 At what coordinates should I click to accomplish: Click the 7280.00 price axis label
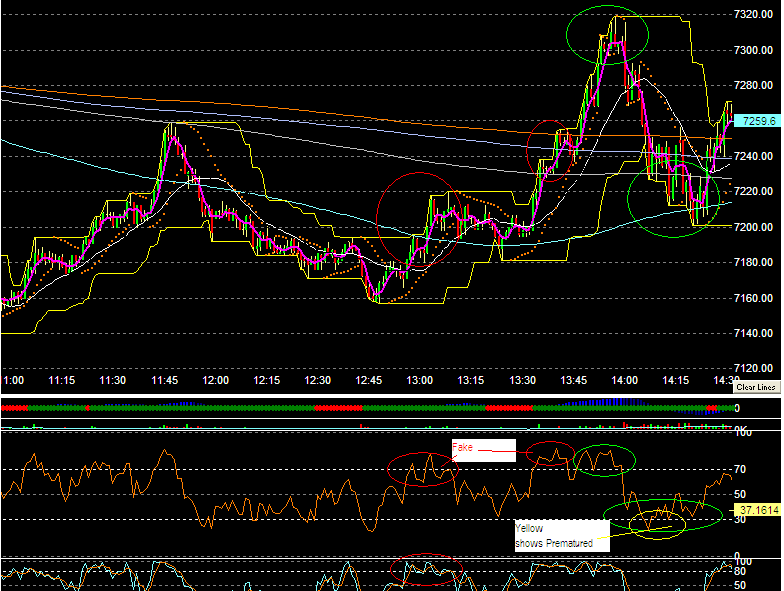tap(753, 86)
